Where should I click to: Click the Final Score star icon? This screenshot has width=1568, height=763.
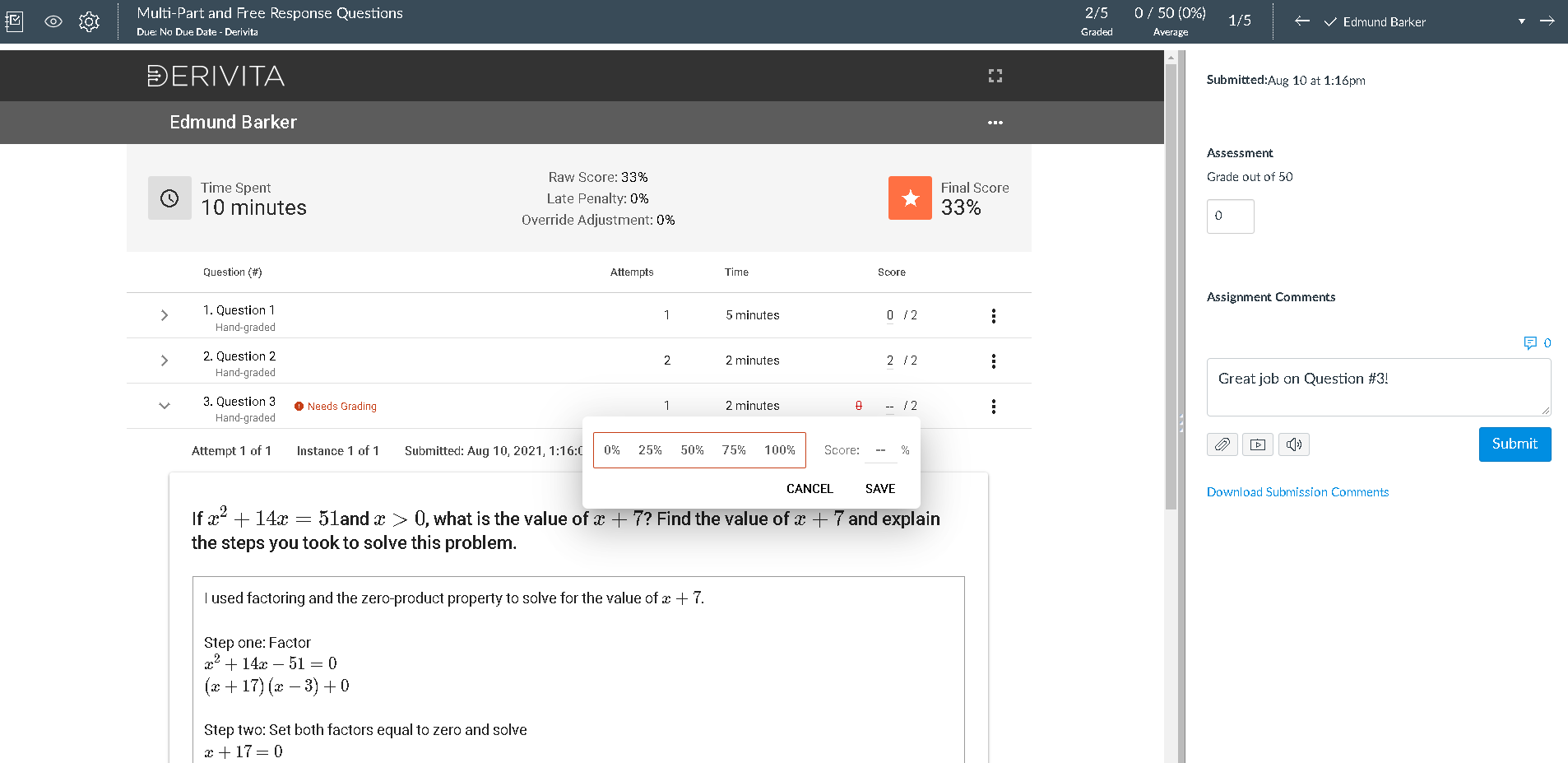click(x=910, y=198)
